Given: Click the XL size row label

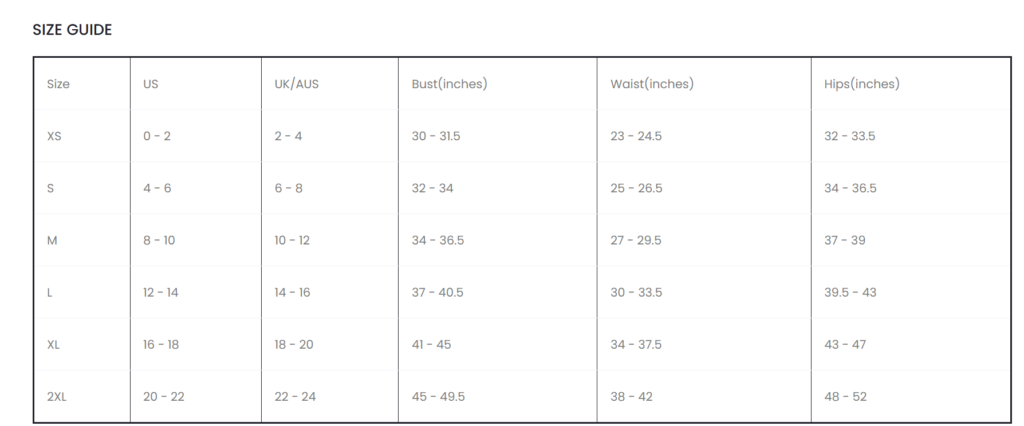Looking at the screenshot, I should tap(54, 344).
